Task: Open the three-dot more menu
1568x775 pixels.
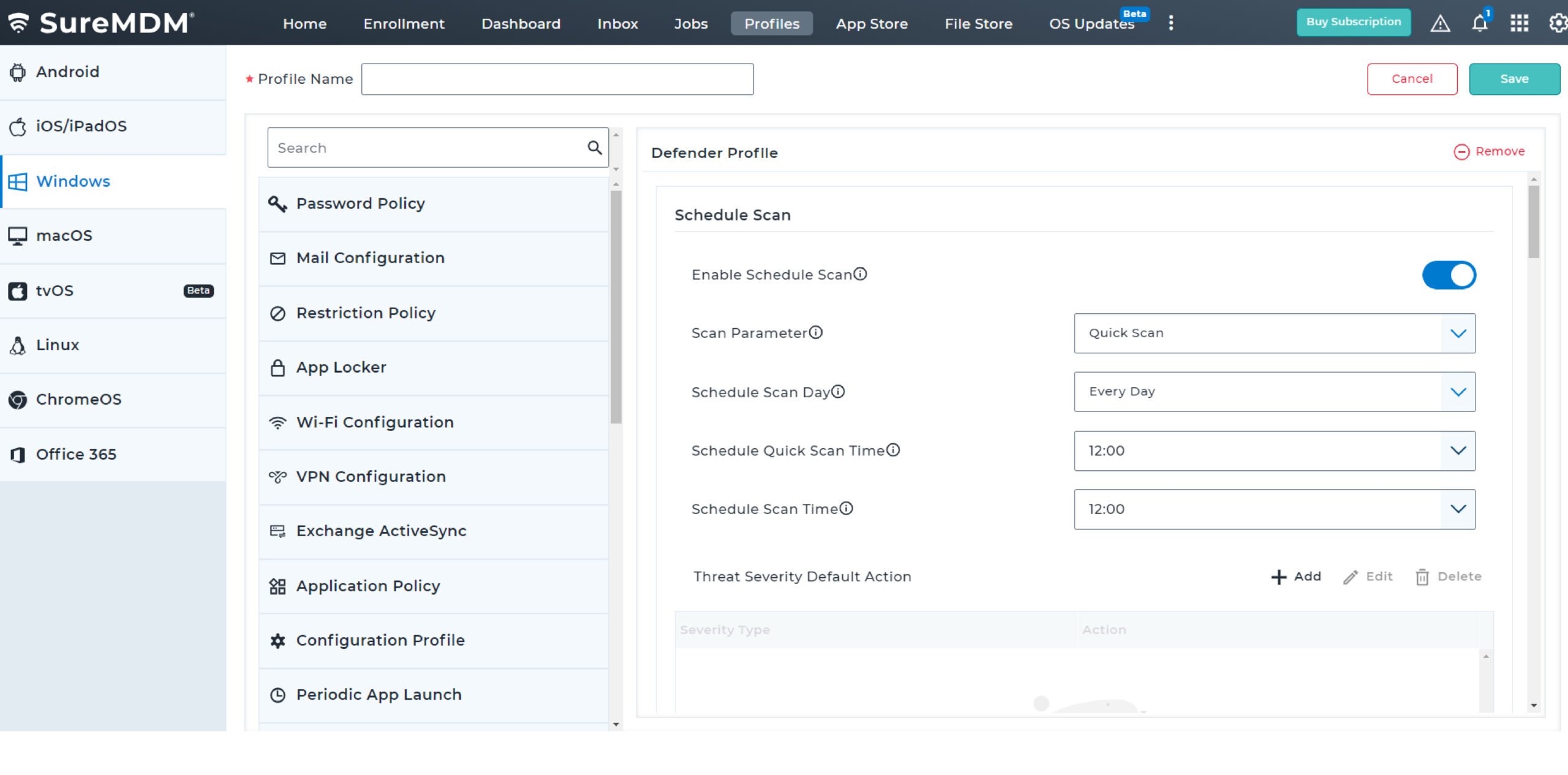Action: (1170, 23)
